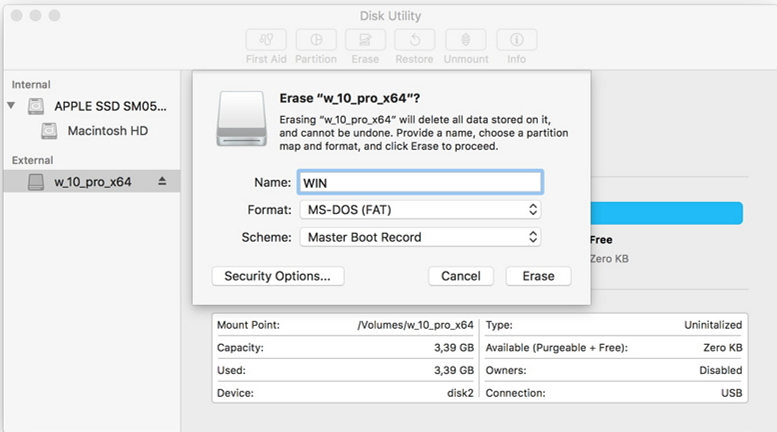Click the Name field containing WIN

point(420,182)
